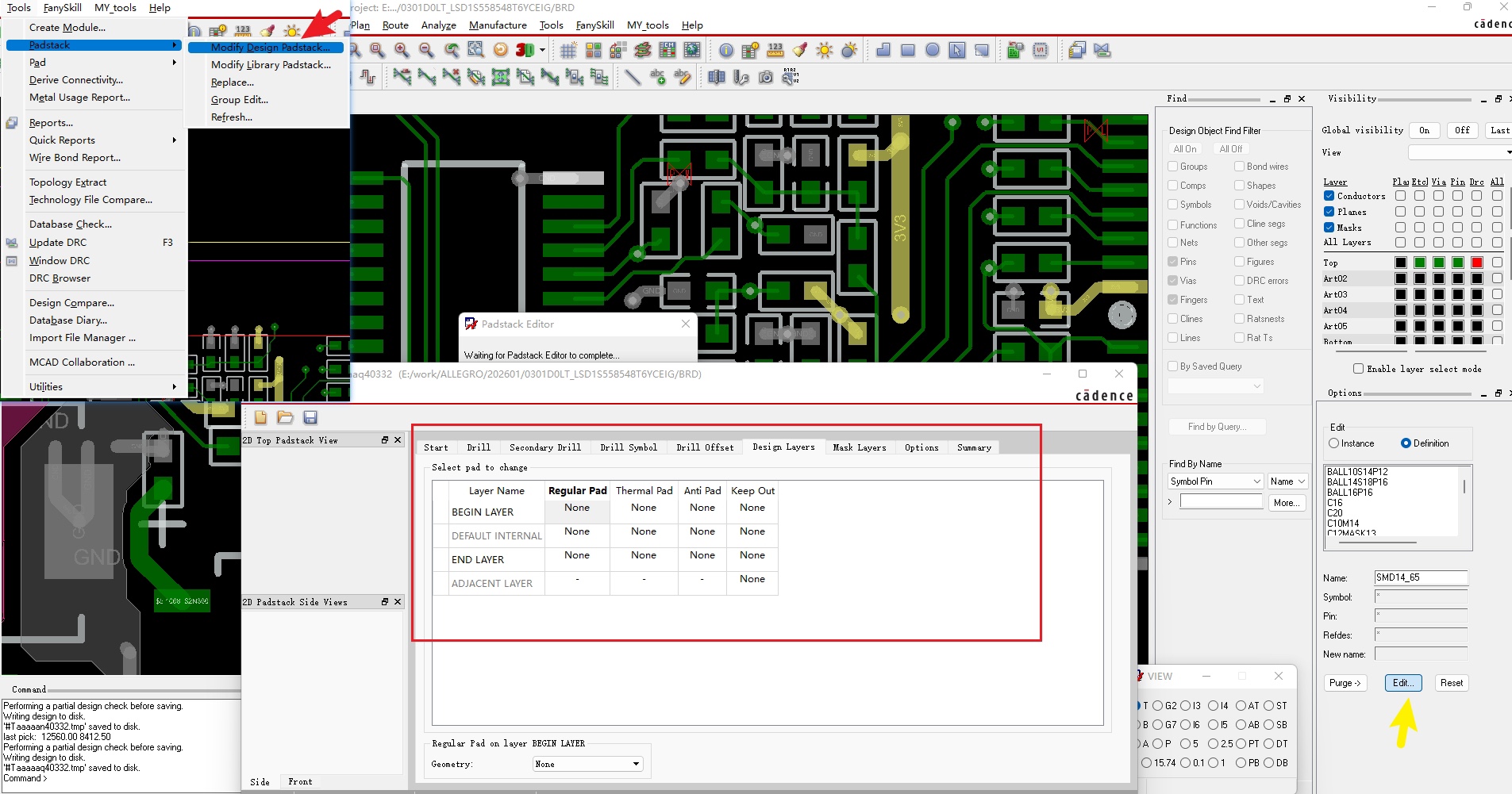
Task: Click the zoom fit icon
Action: [x=475, y=50]
